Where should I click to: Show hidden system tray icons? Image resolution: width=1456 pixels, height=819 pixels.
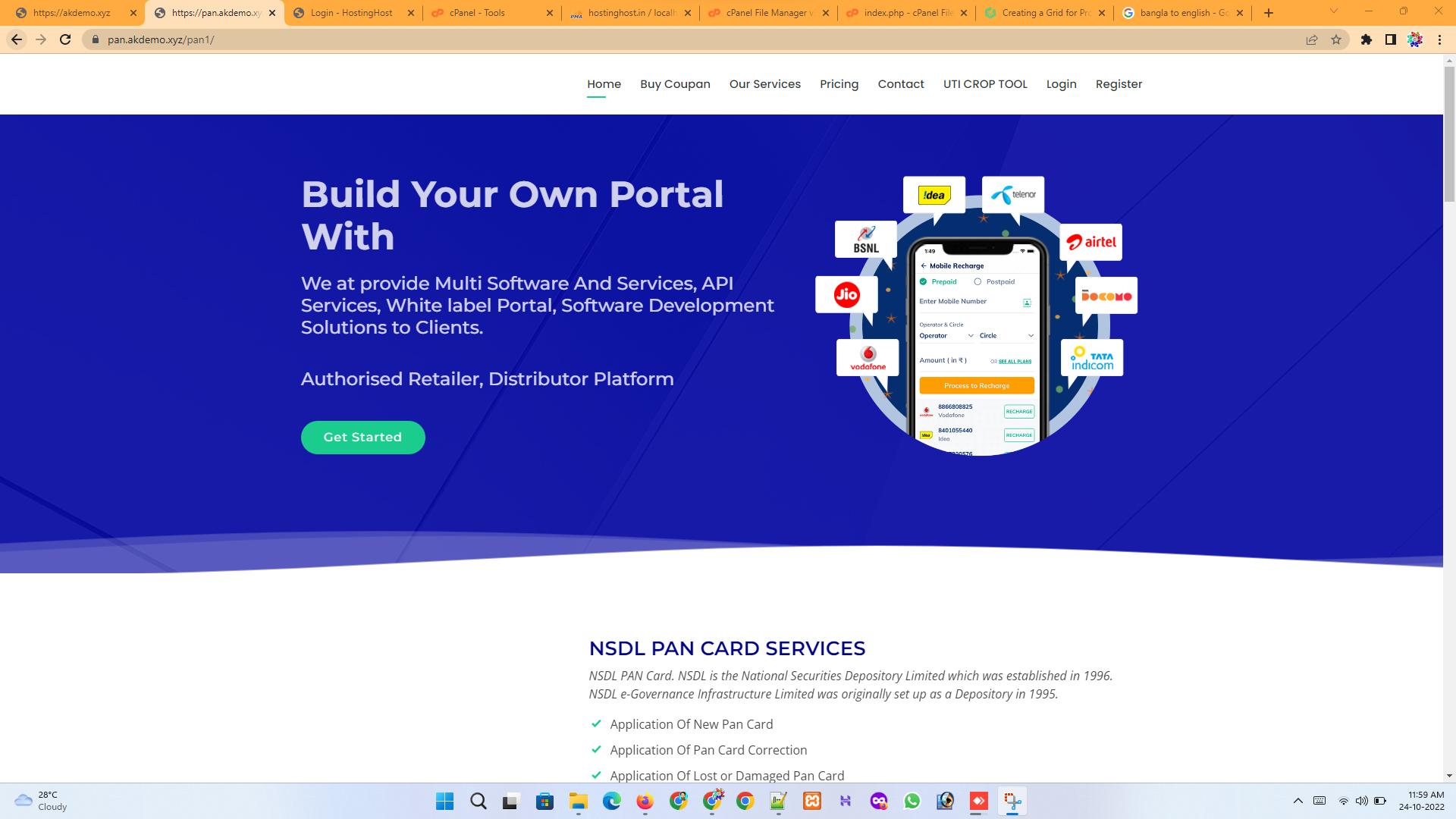[1298, 801]
